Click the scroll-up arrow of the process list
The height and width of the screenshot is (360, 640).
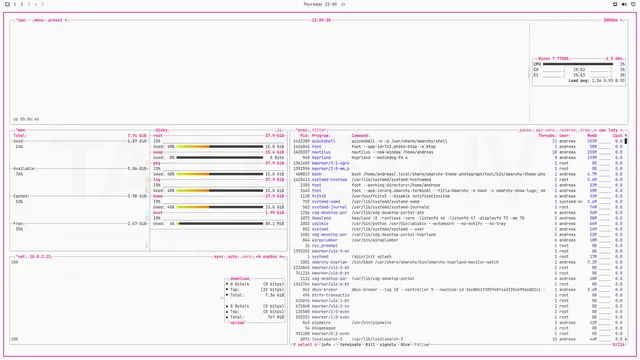[626, 136]
